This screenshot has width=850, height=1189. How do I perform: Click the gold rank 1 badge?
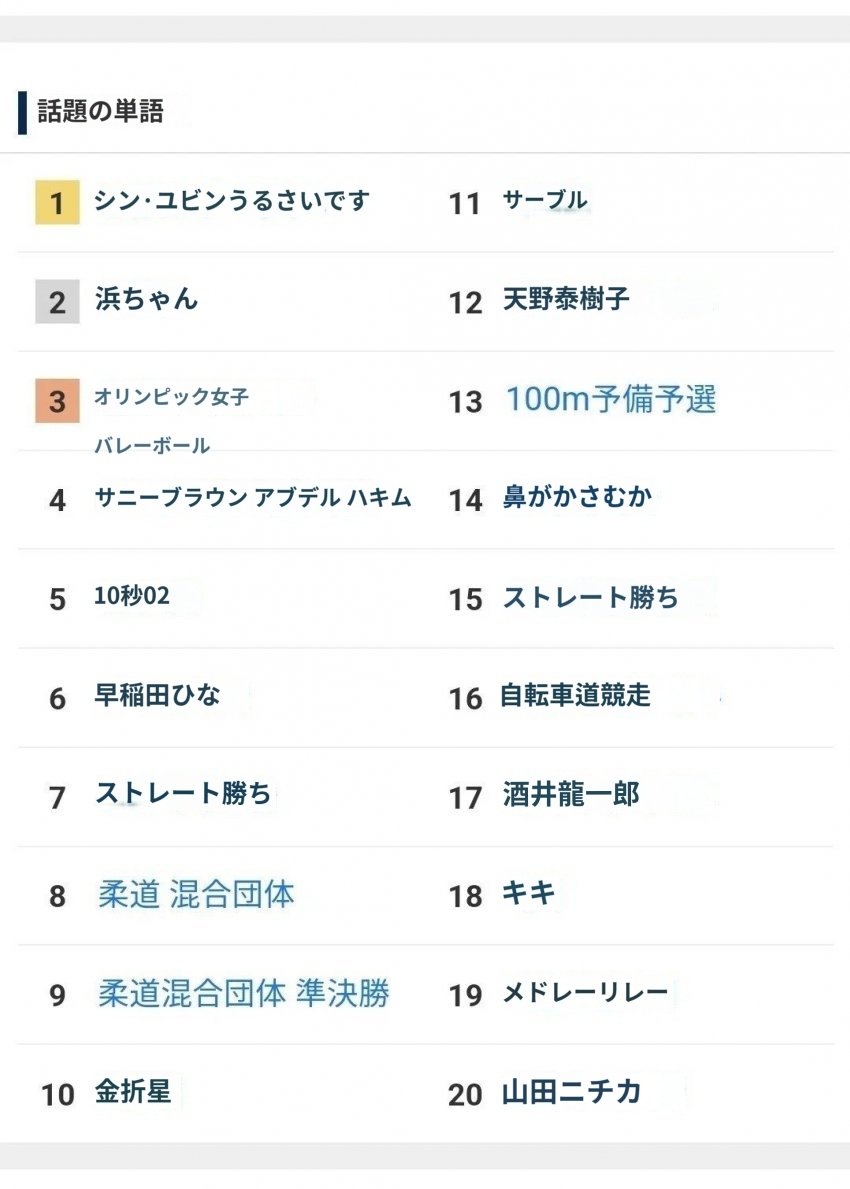click(x=58, y=202)
